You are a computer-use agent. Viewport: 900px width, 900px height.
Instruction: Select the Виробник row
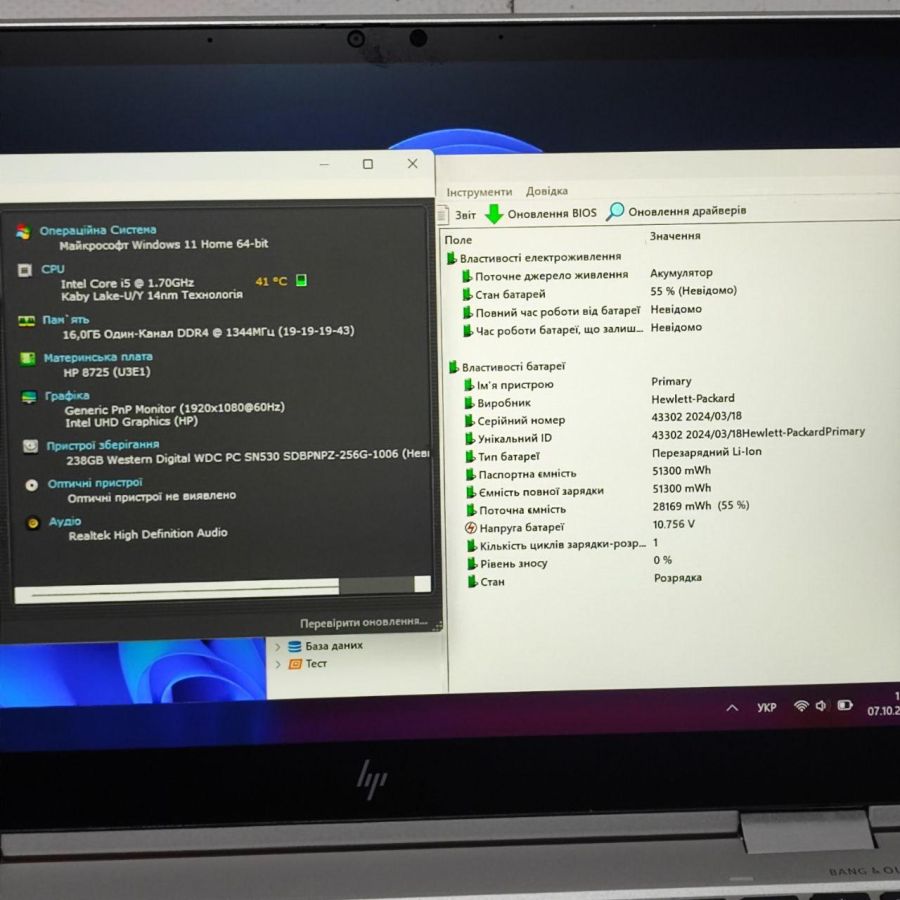[x=600, y=401]
